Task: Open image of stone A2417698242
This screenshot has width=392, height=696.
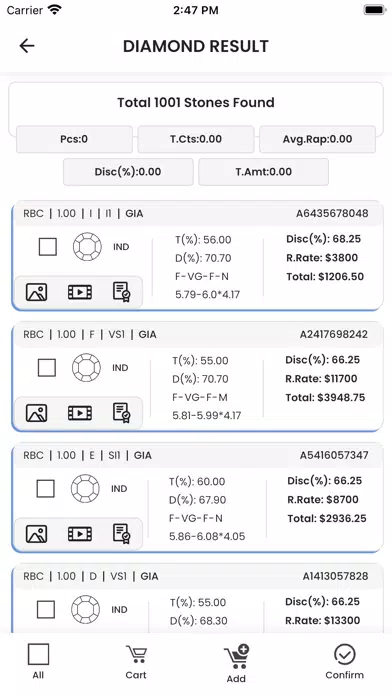Action: point(36,413)
